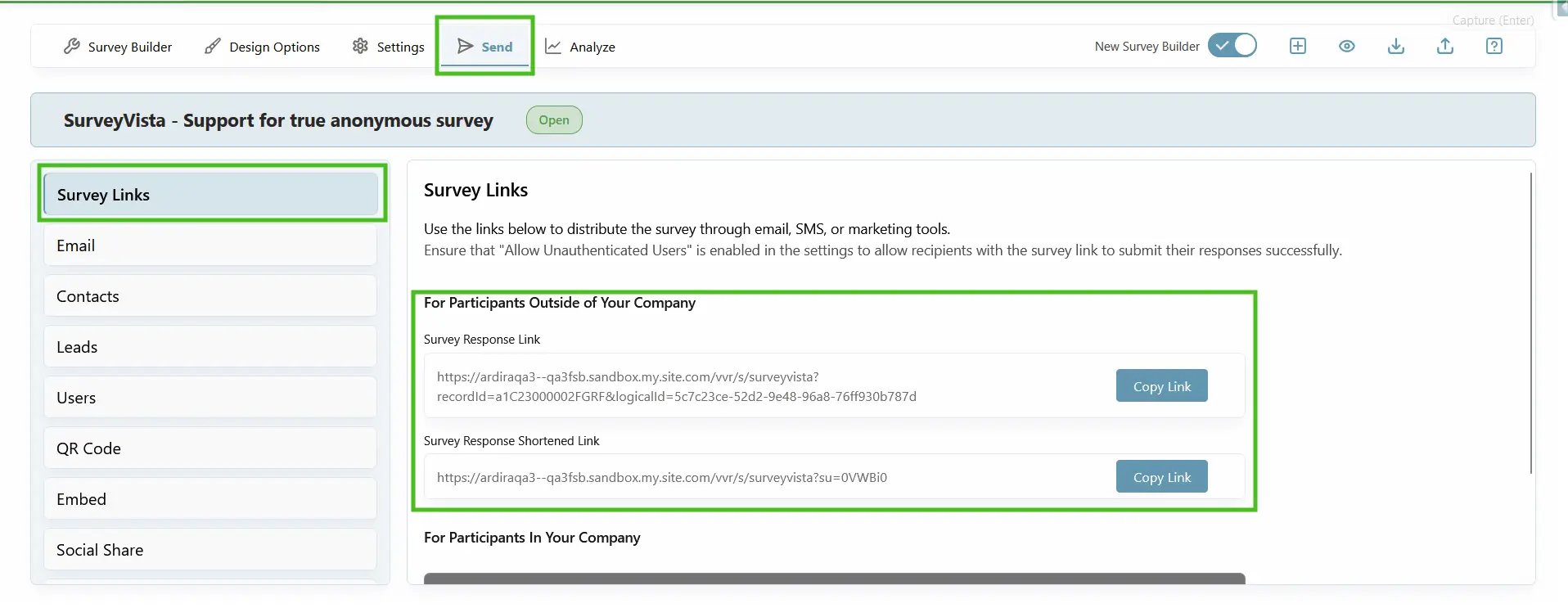Click the content panel vertical scrollbar
This screenshot has width=1568, height=608.
(1530, 322)
